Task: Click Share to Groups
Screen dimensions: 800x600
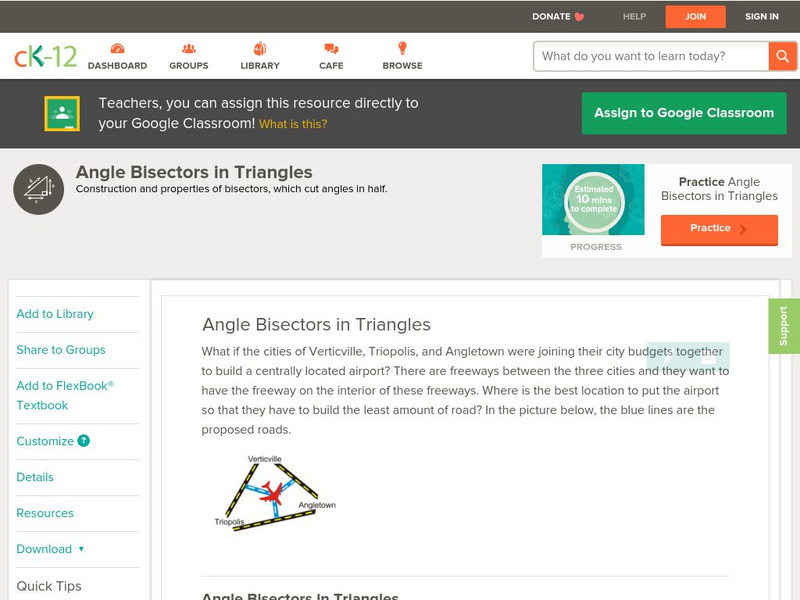Action: 61,350
